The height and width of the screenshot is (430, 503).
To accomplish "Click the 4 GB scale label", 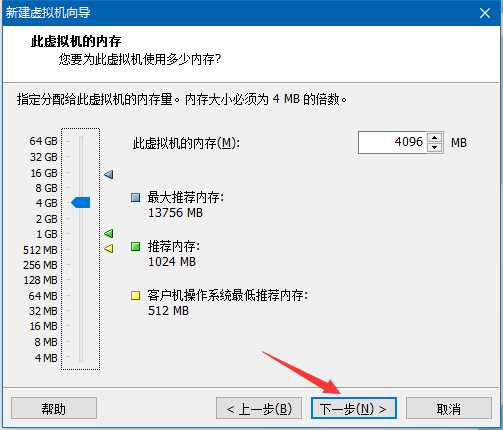I will click(46, 203).
